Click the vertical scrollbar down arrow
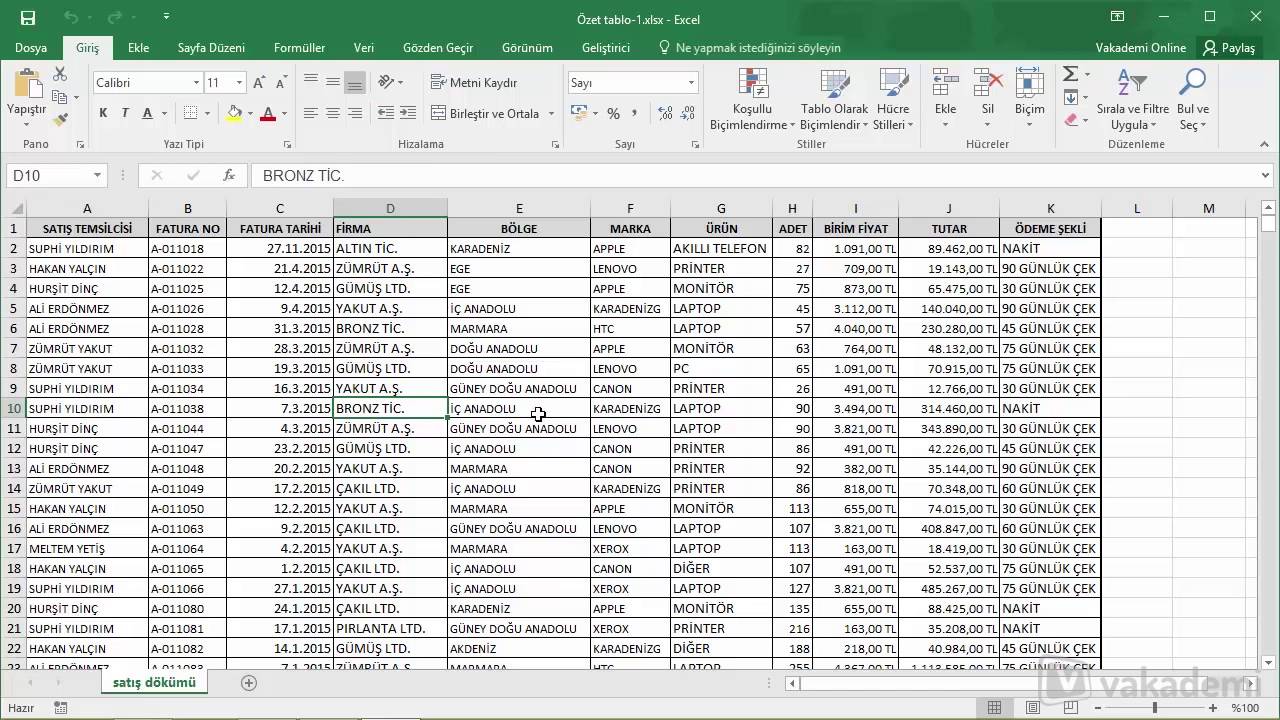Image resolution: width=1280 pixels, height=720 pixels. coord(1269,661)
